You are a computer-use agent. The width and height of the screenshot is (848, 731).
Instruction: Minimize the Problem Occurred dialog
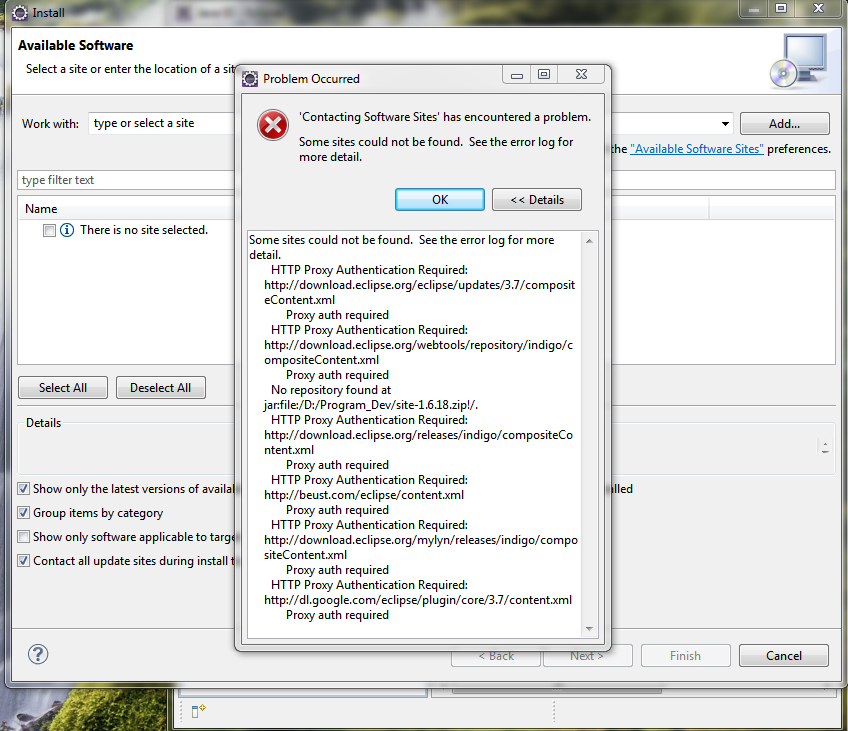pos(516,75)
